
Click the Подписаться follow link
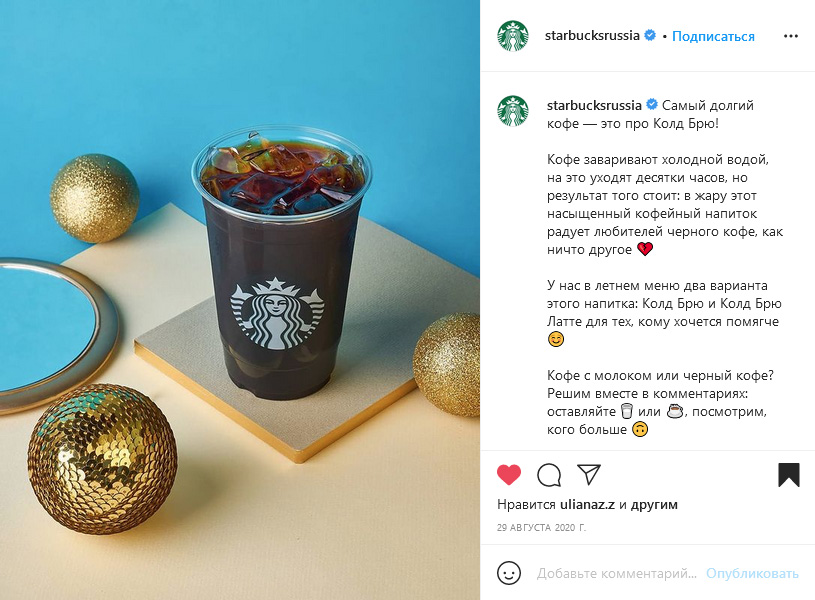(x=713, y=36)
